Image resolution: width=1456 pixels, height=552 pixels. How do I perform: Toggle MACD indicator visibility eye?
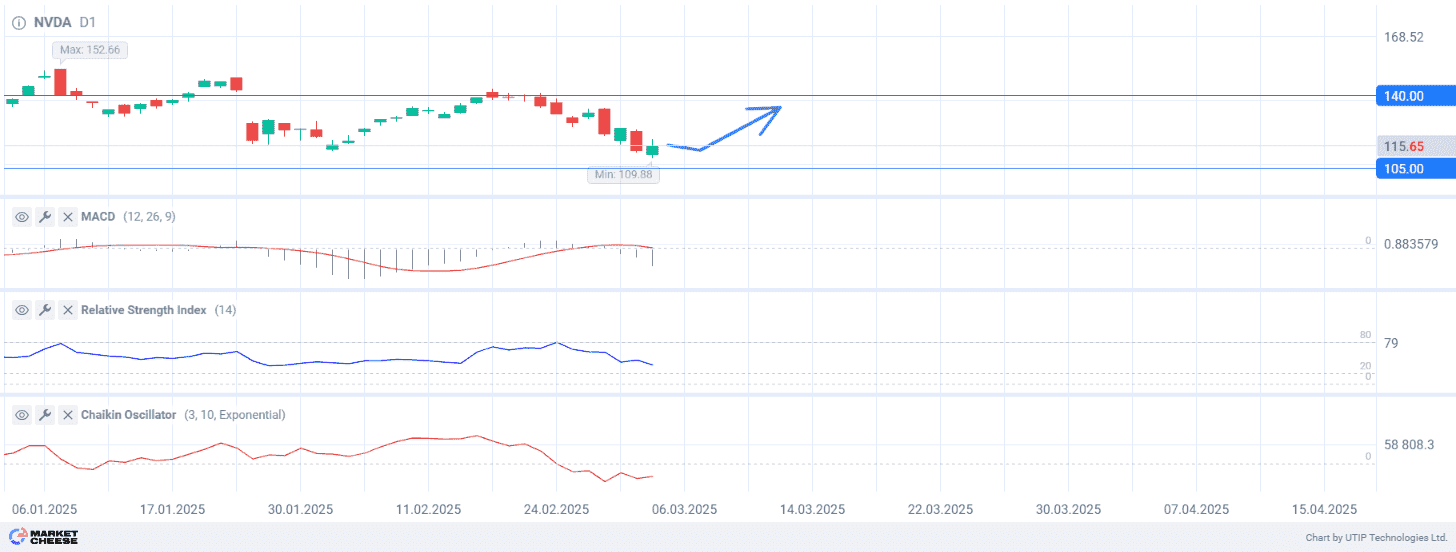21,216
